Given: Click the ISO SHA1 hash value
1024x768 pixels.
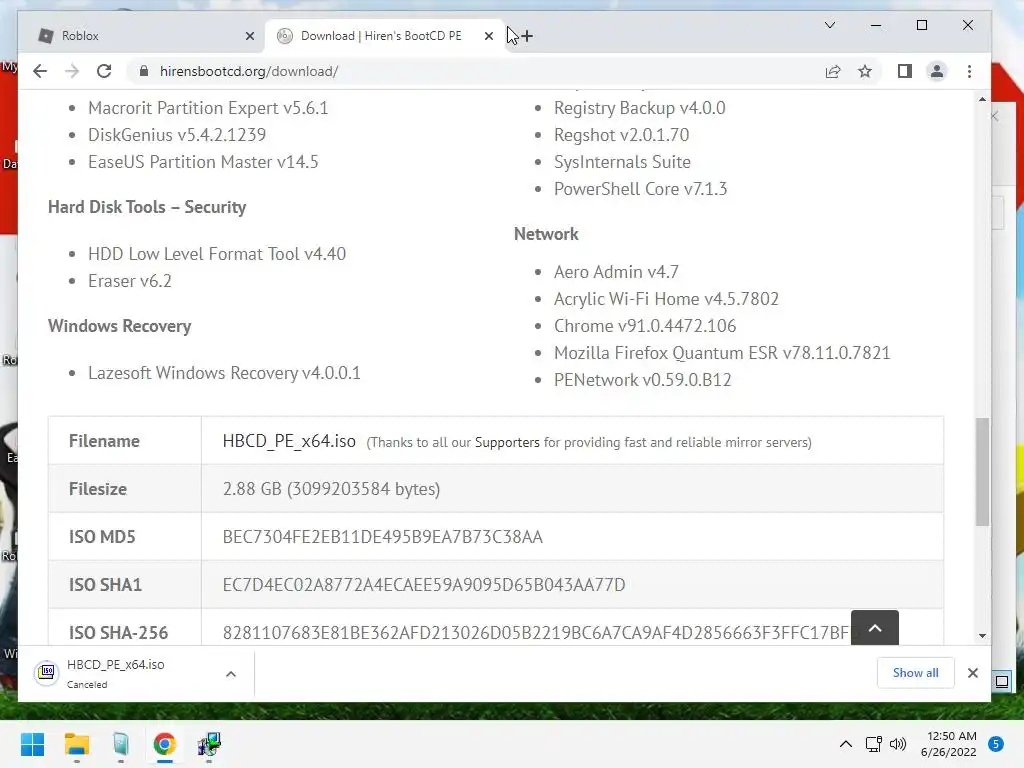Looking at the screenshot, I should click(424, 584).
